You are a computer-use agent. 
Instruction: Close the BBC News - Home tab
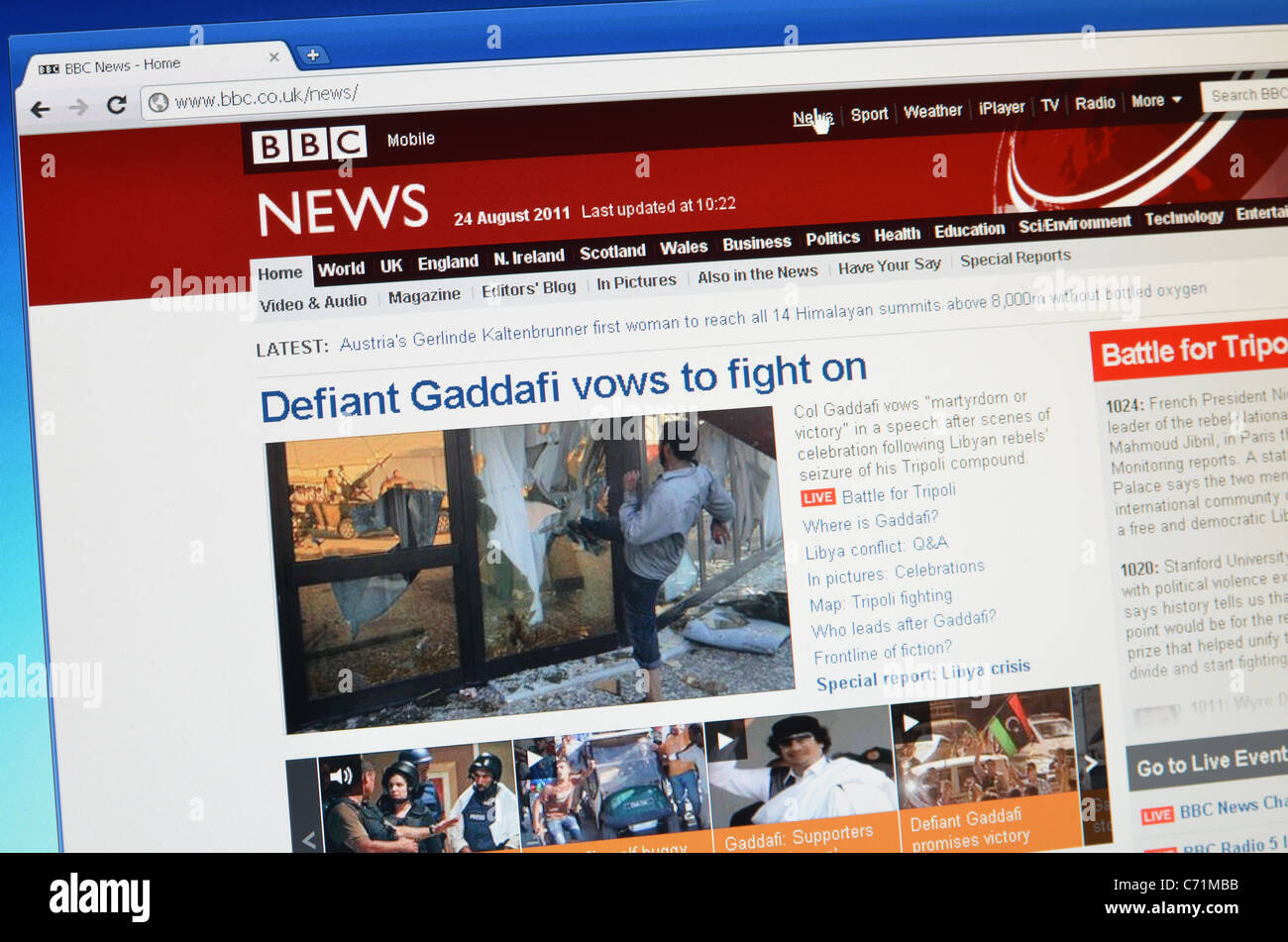274,57
